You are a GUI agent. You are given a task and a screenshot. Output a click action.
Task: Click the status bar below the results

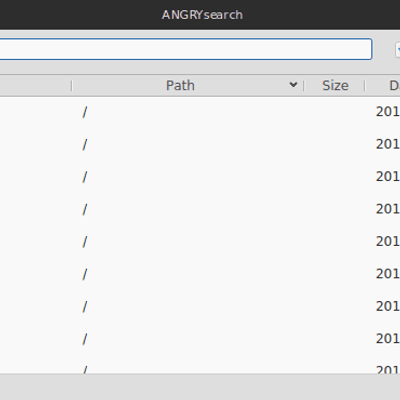[x=200, y=387]
